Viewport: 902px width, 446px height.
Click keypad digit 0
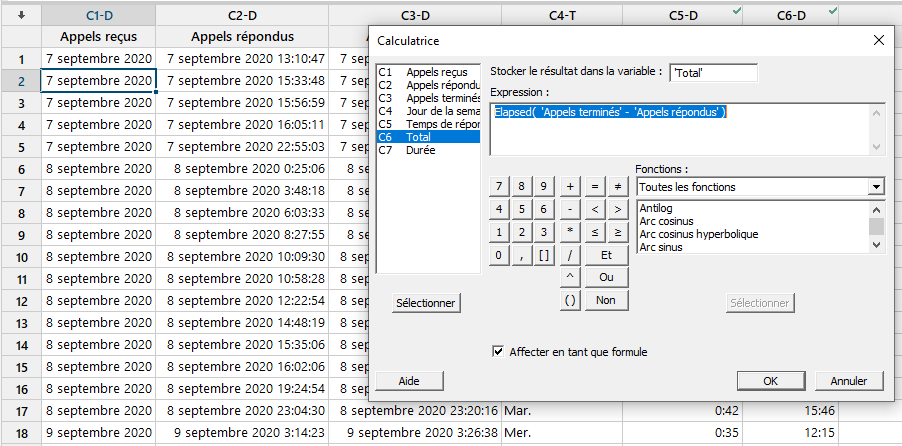(x=499, y=256)
